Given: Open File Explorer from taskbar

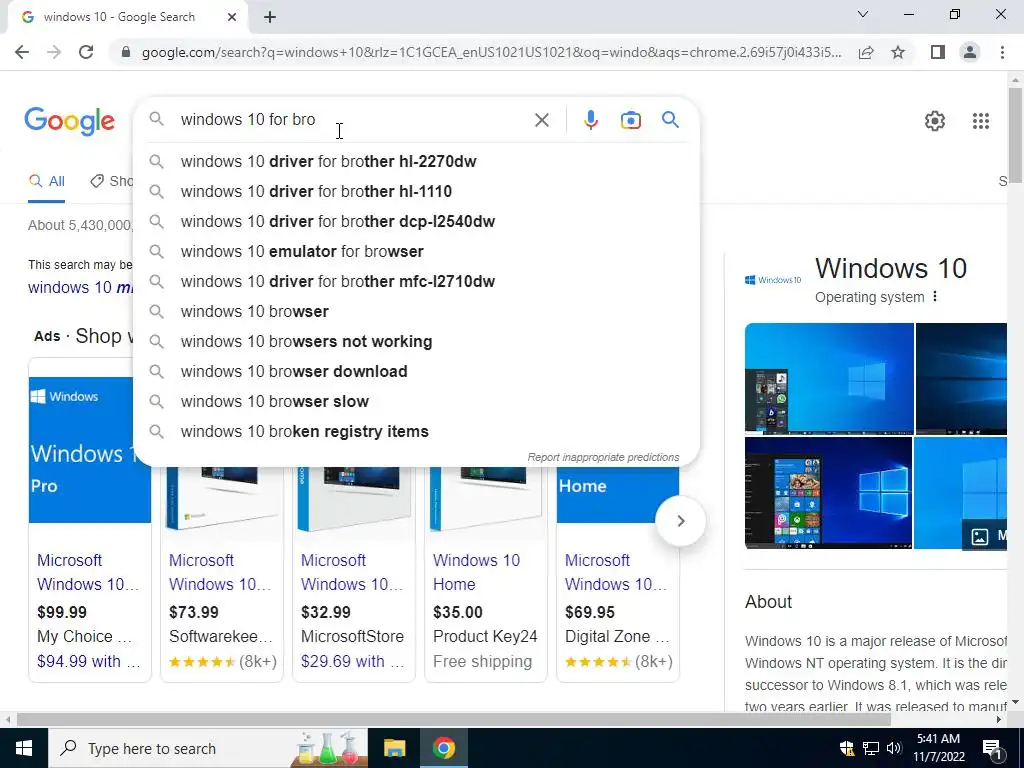Looking at the screenshot, I should 394,748.
